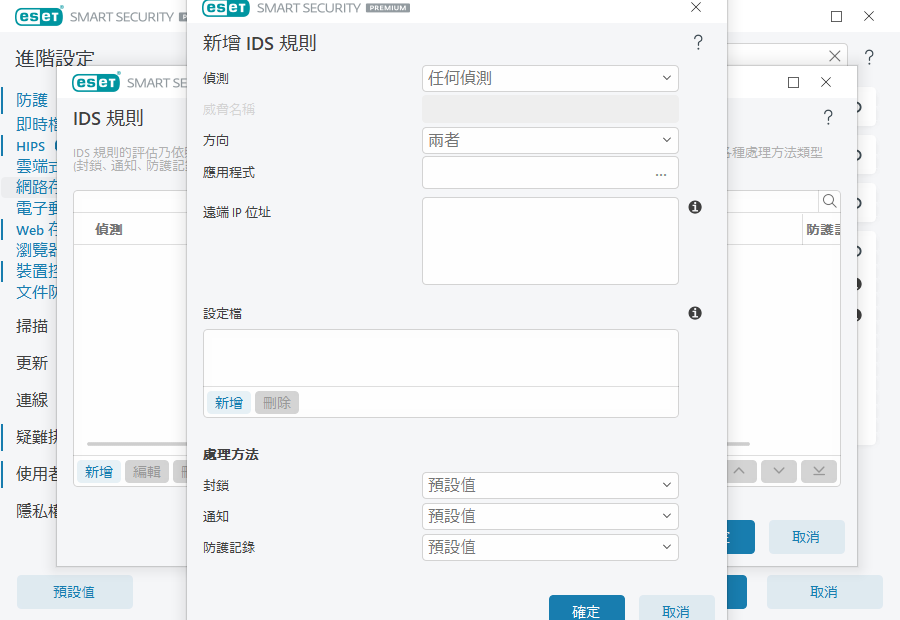Click the move-to-bottom double-chevron icon
The width and height of the screenshot is (900, 620).
tap(818, 470)
